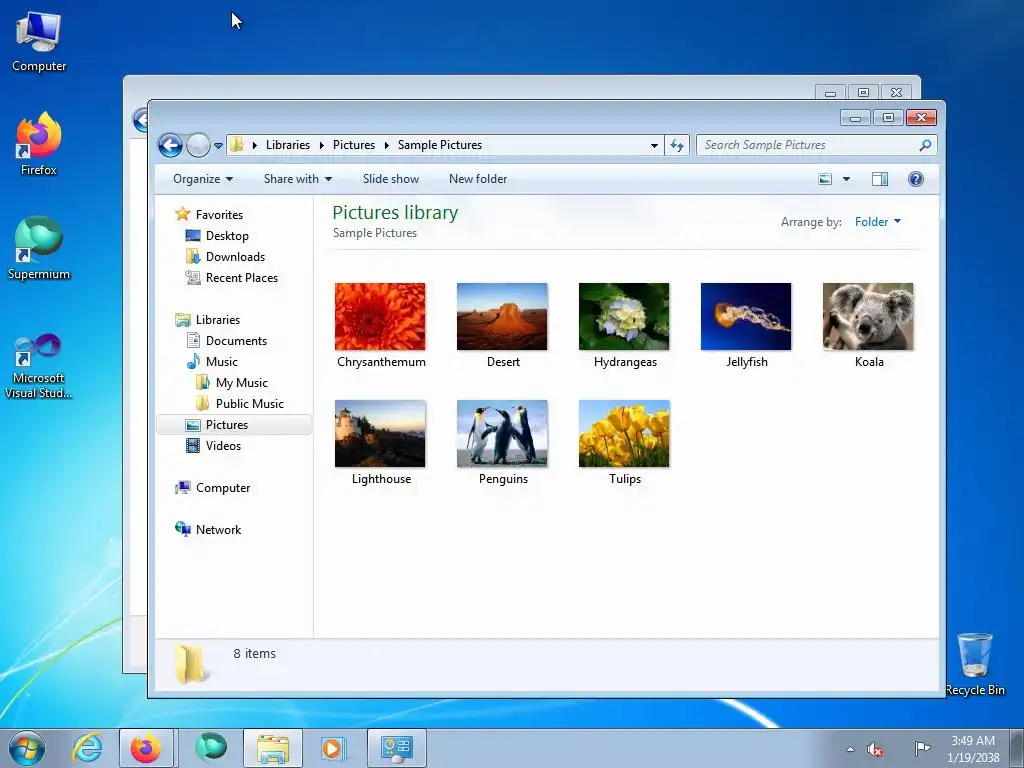1024x768 pixels.
Task: Open the Organize menu
Action: [202, 179]
